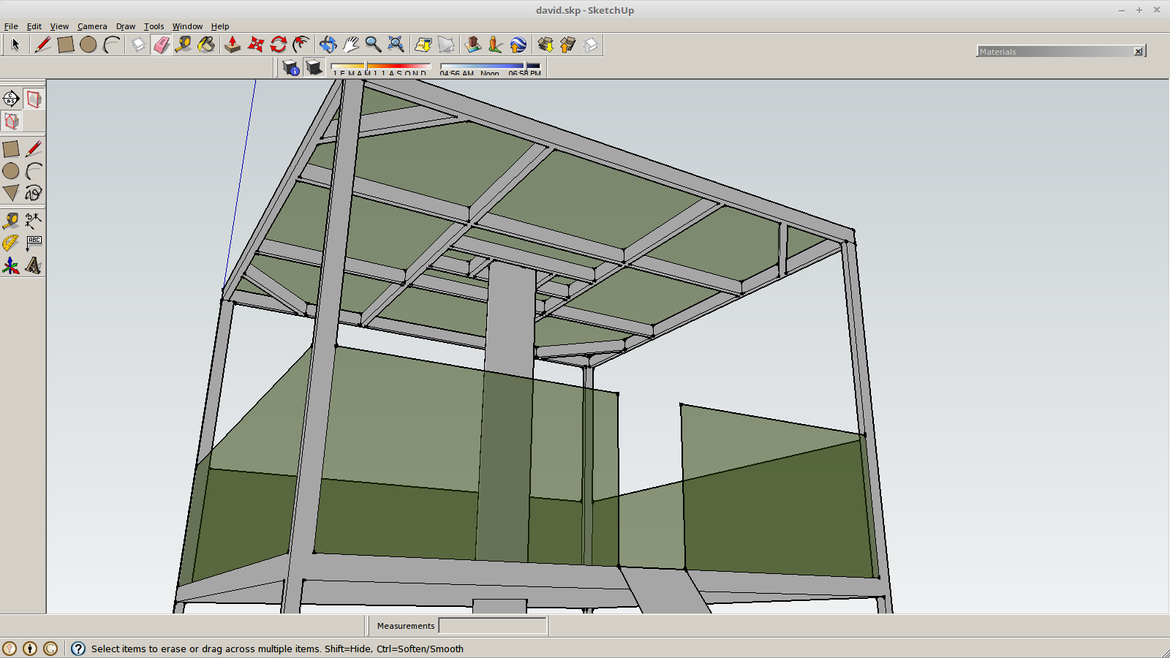This screenshot has width=1170, height=658.
Task: Click the Zoom Extents icon
Action: (396, 45)
